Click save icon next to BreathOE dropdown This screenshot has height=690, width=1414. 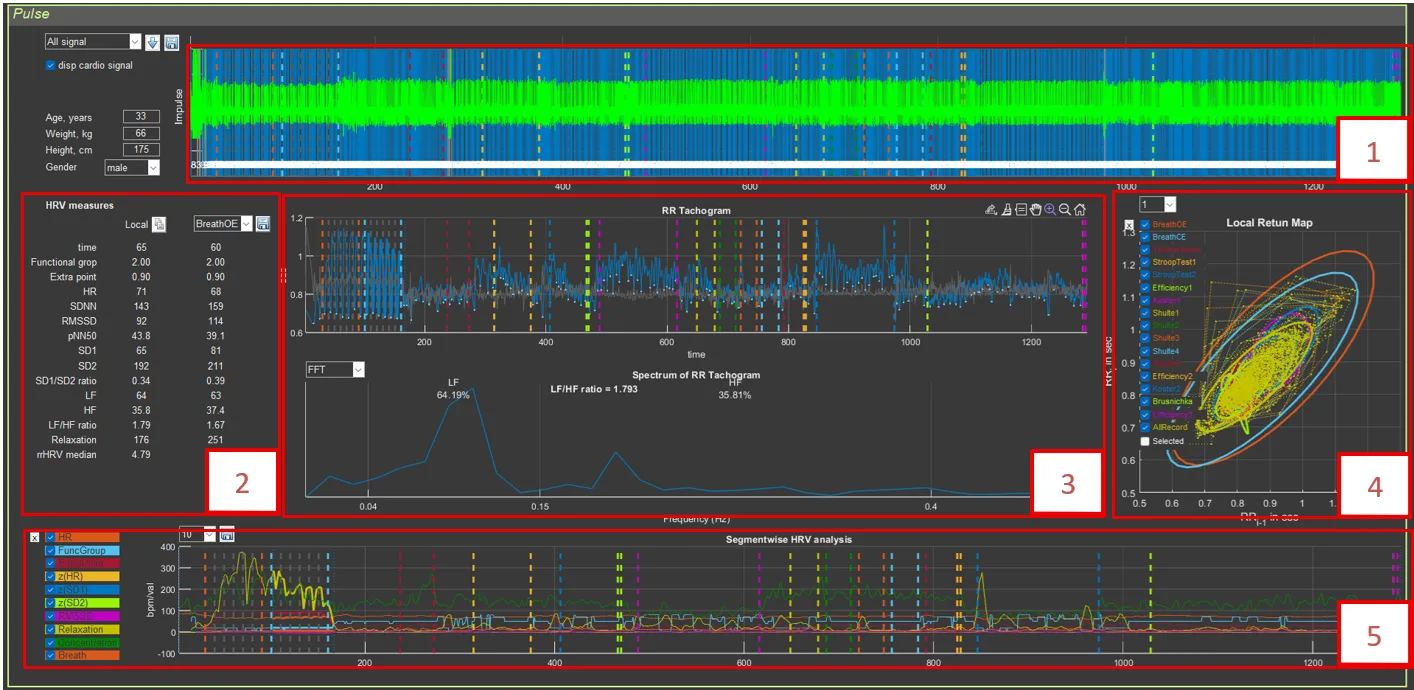pyautogui.click(x=263, y=225)
